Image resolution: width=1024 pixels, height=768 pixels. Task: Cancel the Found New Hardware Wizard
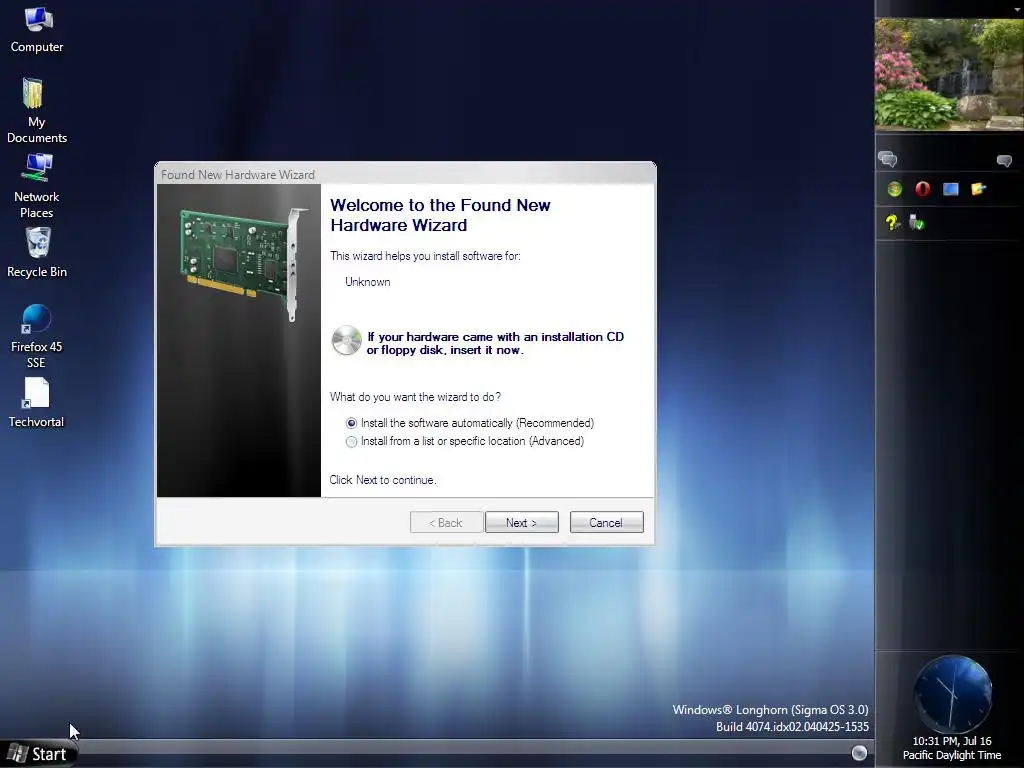(x=606, y=522)
